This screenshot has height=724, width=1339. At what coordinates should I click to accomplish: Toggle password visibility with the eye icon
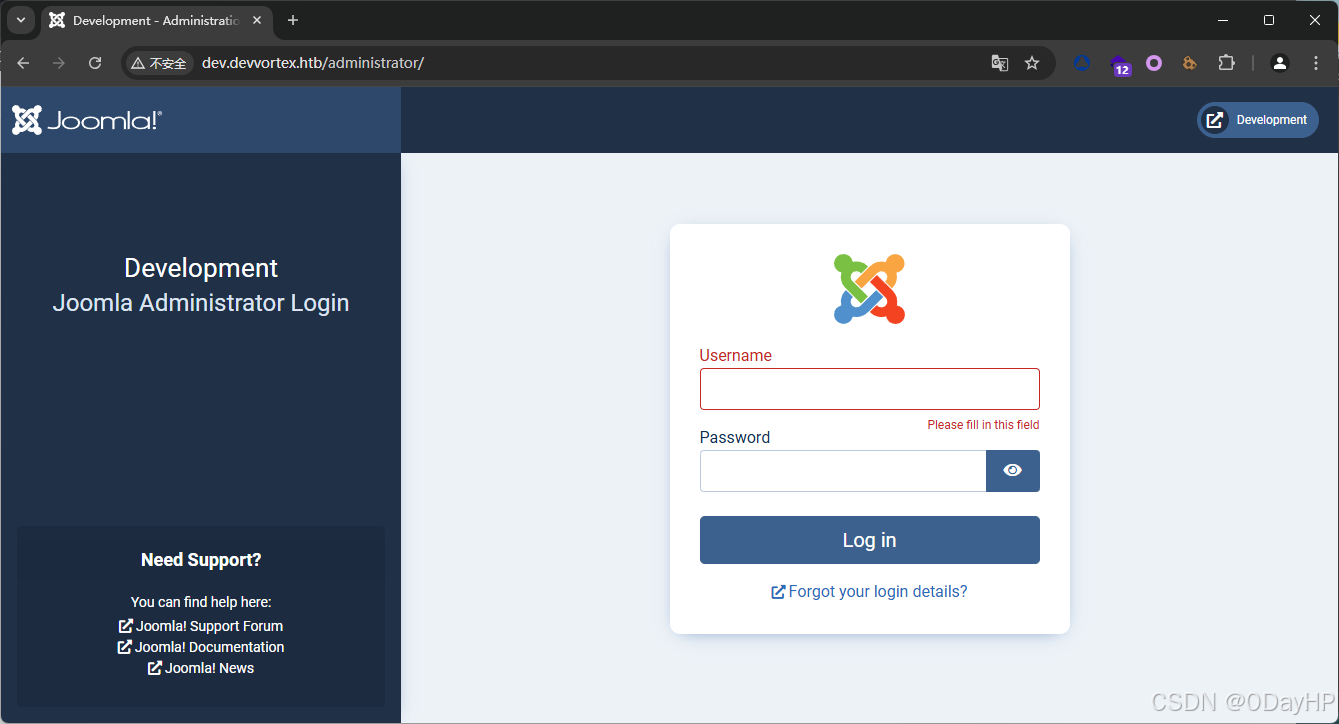click(x=1012, y=470)
